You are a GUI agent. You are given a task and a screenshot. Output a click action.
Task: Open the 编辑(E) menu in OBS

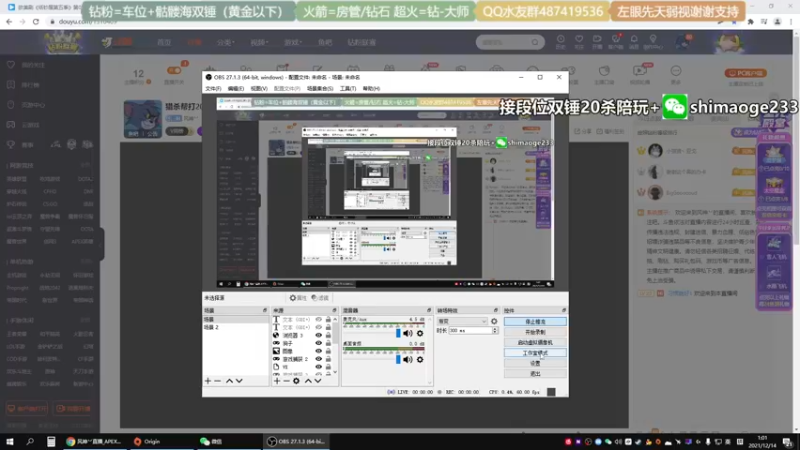pyautogui.click(x=236, y=89)
